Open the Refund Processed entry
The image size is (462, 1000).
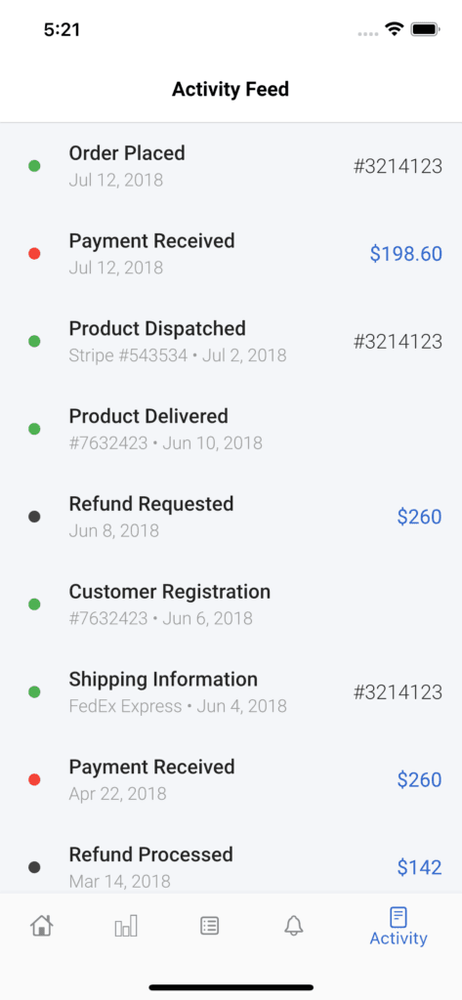tap(231, 867)
